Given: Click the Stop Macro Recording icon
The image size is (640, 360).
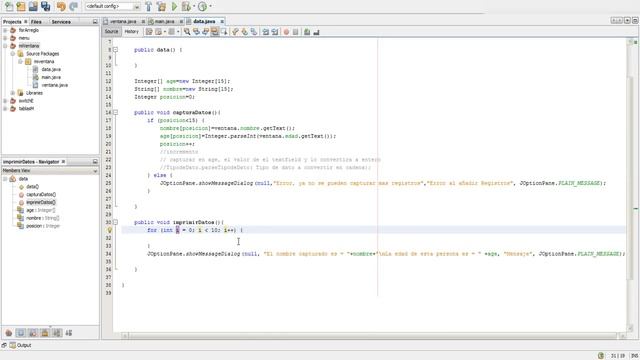Looking at the screenshot, I should click(x=296, y=32).
